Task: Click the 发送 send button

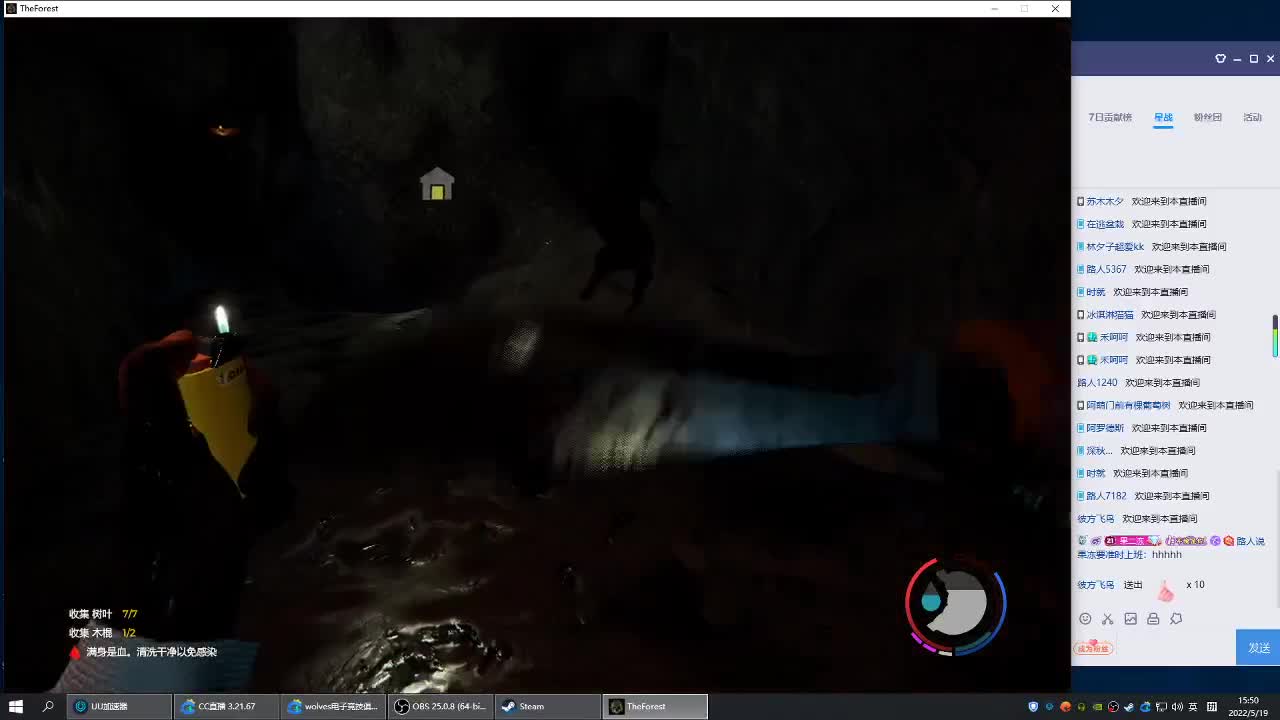Action: tap(1258, 648)
